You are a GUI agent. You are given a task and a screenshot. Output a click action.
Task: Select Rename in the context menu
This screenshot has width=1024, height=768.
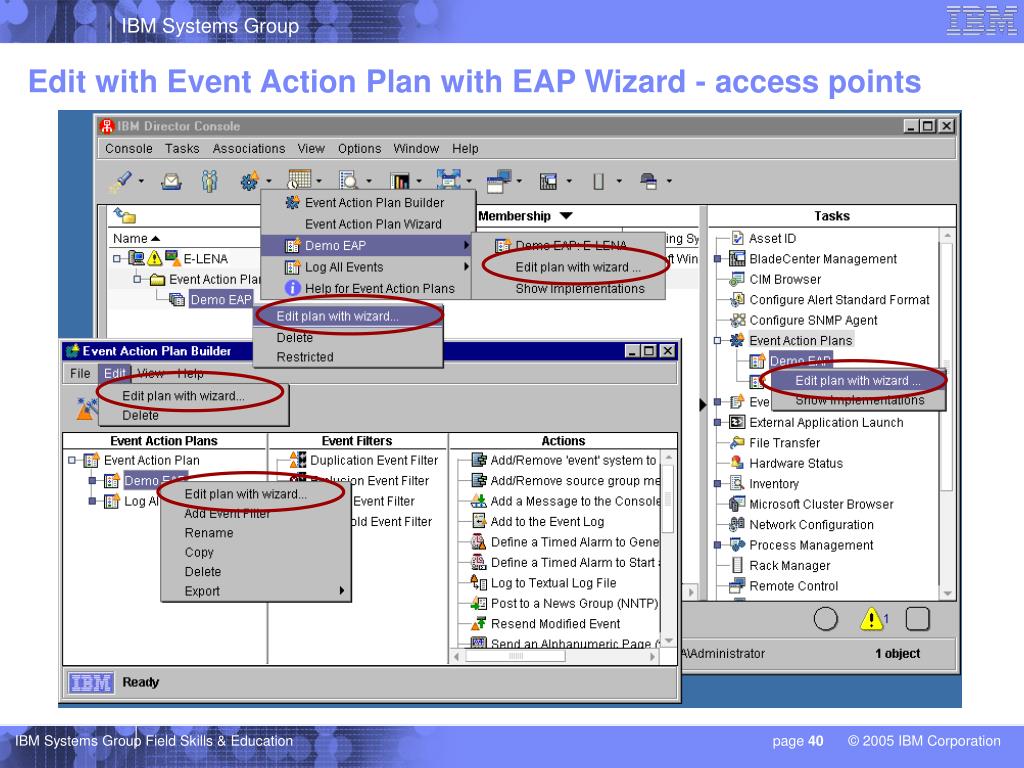[x=209, y=533]
